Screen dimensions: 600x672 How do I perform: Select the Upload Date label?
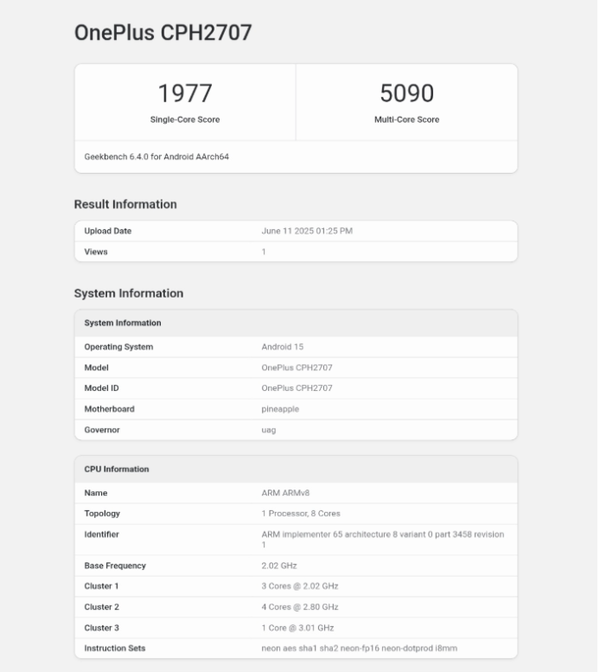point(108,231)
